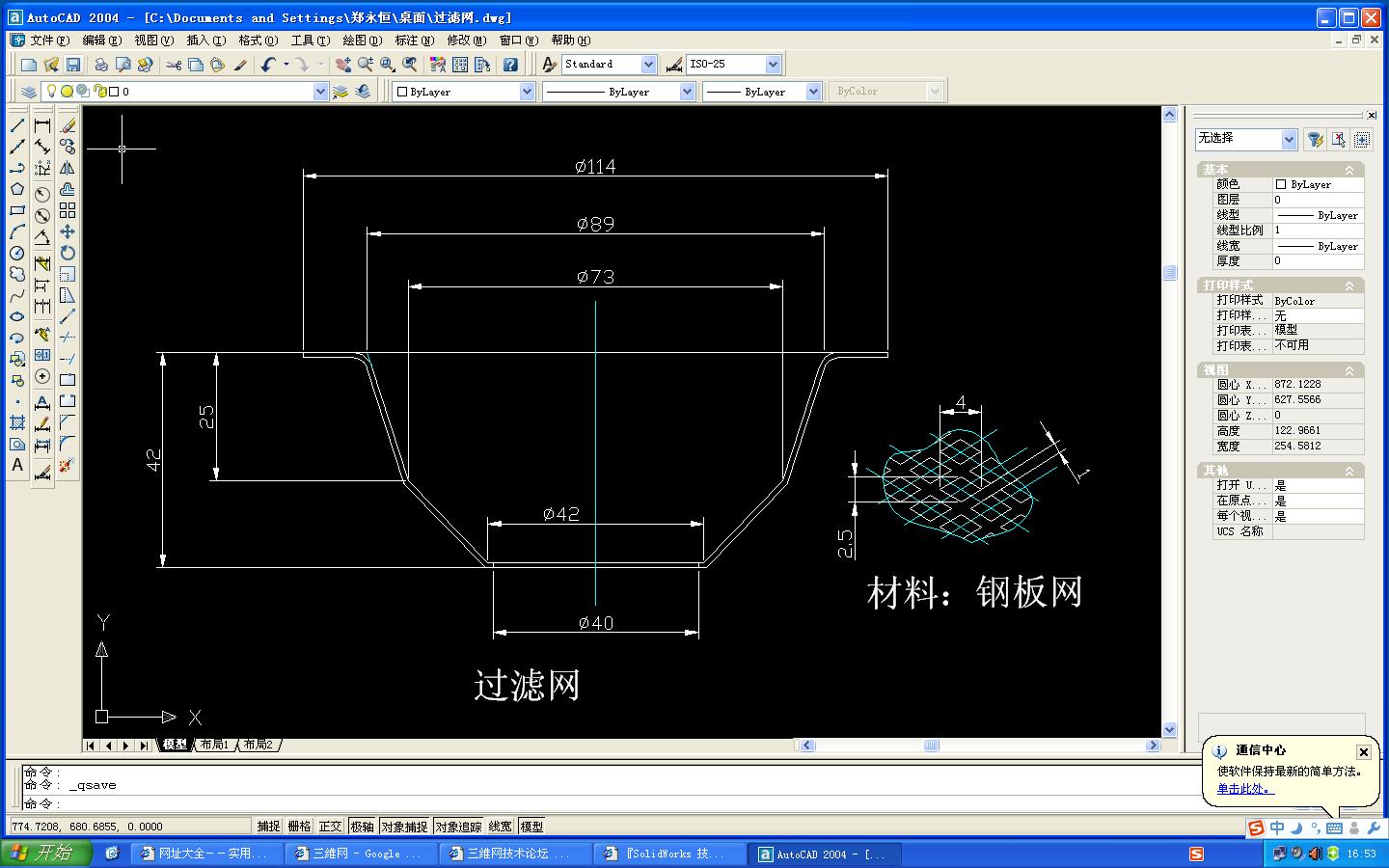1389x868 pixels.
Task: Open the ISO-25 dimension style dropdown
Action: pos(773,65)
